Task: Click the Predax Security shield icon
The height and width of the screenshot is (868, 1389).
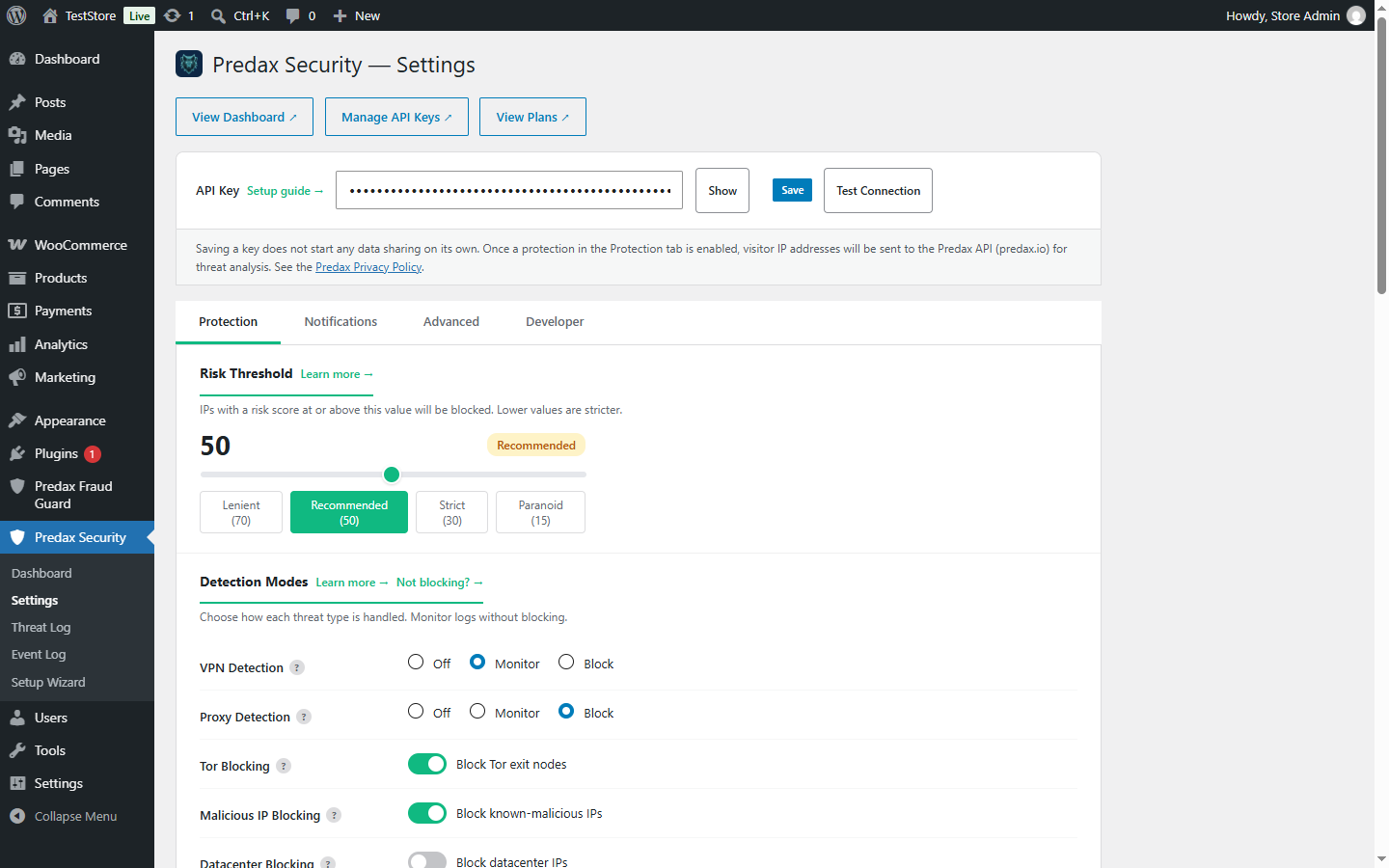Action: point(17,537)
